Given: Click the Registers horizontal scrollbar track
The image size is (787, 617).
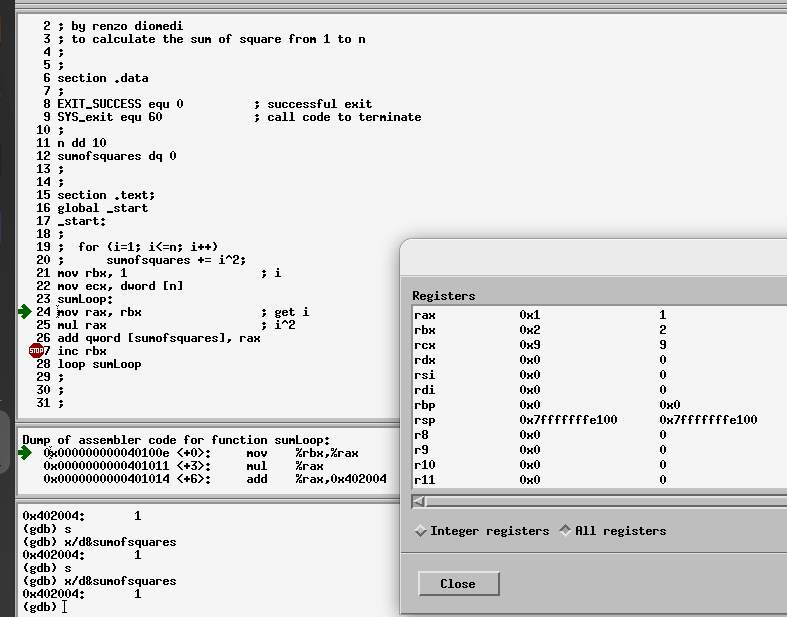Looking at the screenshot, I should [x=606, y=502].
